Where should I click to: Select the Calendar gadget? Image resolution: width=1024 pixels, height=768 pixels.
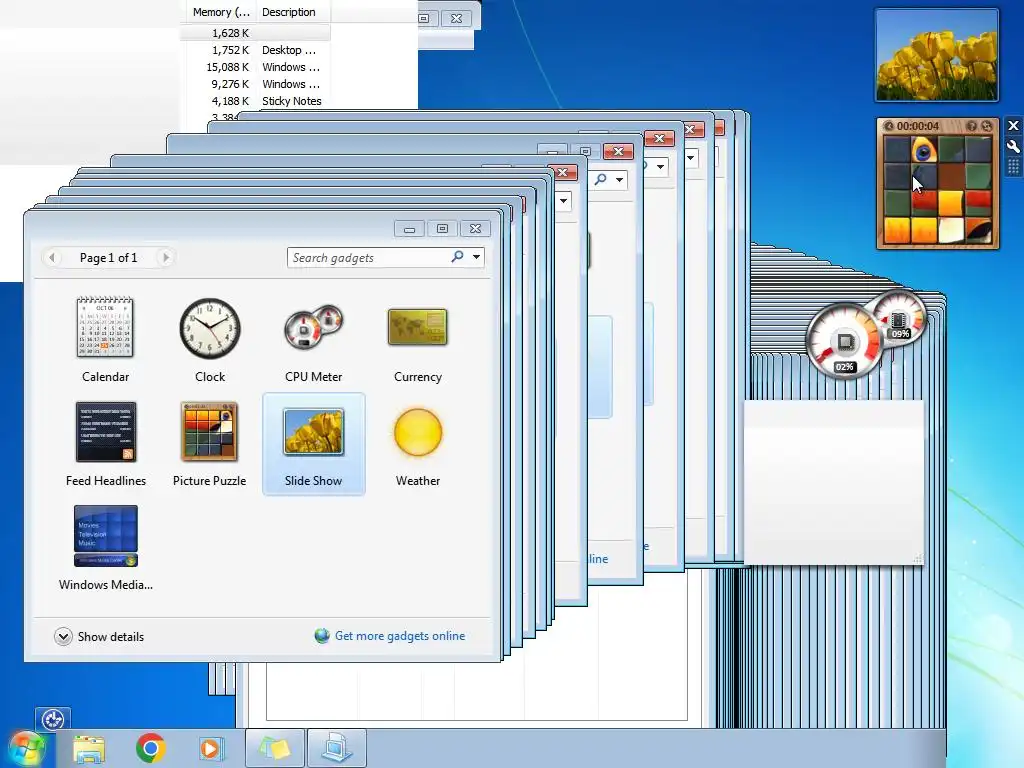click(x=105, y=340)
